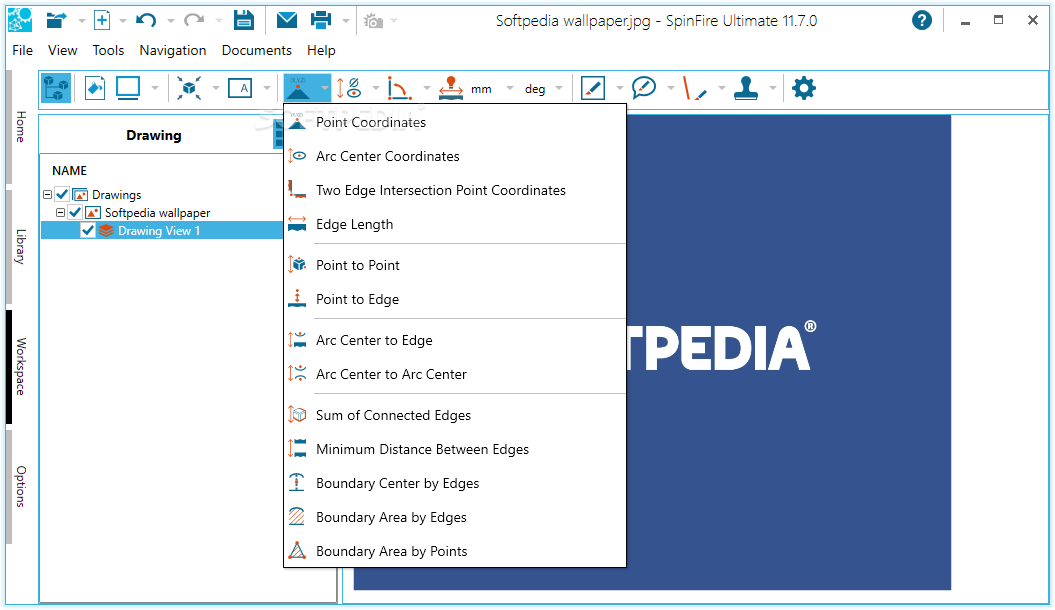The width and height of the screenshot is (1055, 610).
Task: Open the View menu
Action: coord(63,50)
